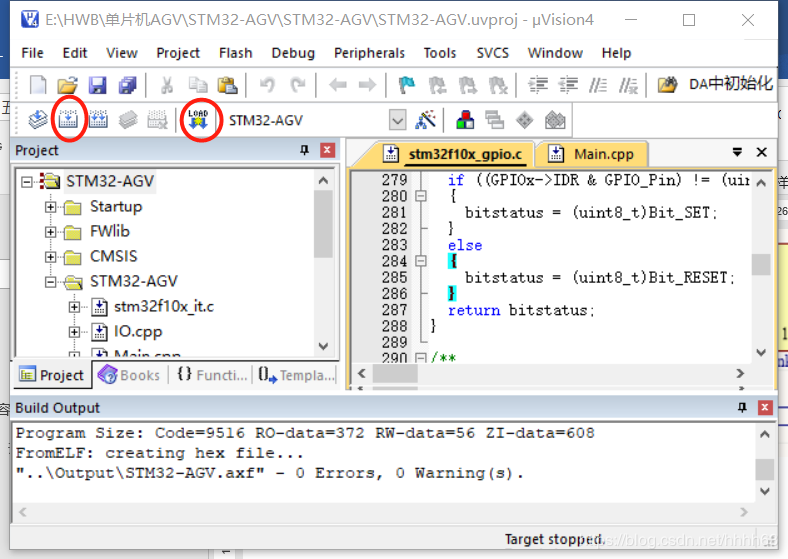Open the Help menu
788x559 pixels.
(x=616, y=53)
